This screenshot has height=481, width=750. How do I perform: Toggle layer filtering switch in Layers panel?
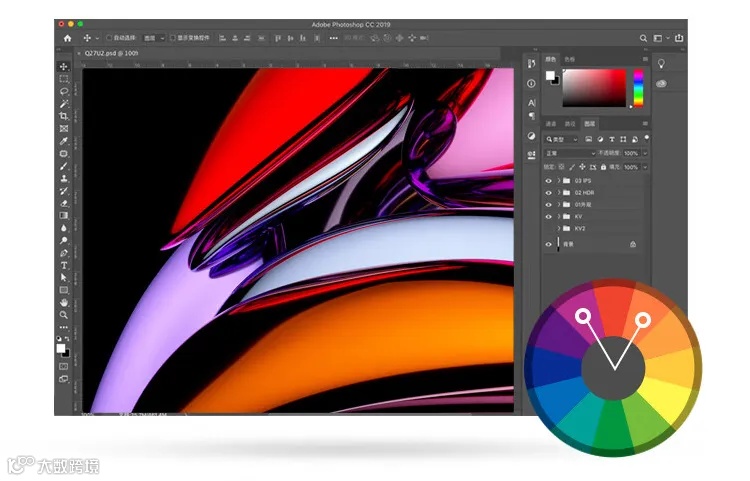[647, 138]
